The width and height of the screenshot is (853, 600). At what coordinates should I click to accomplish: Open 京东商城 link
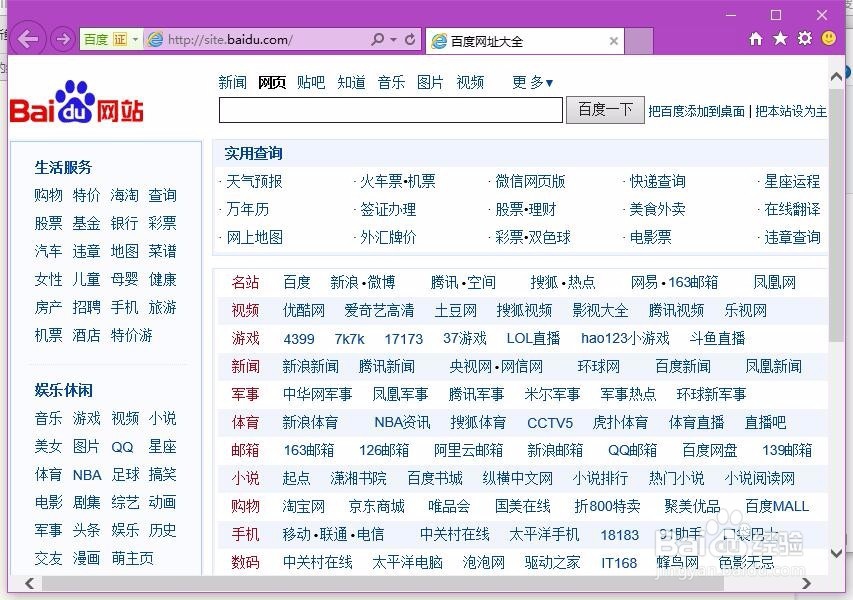pos(376,506)
